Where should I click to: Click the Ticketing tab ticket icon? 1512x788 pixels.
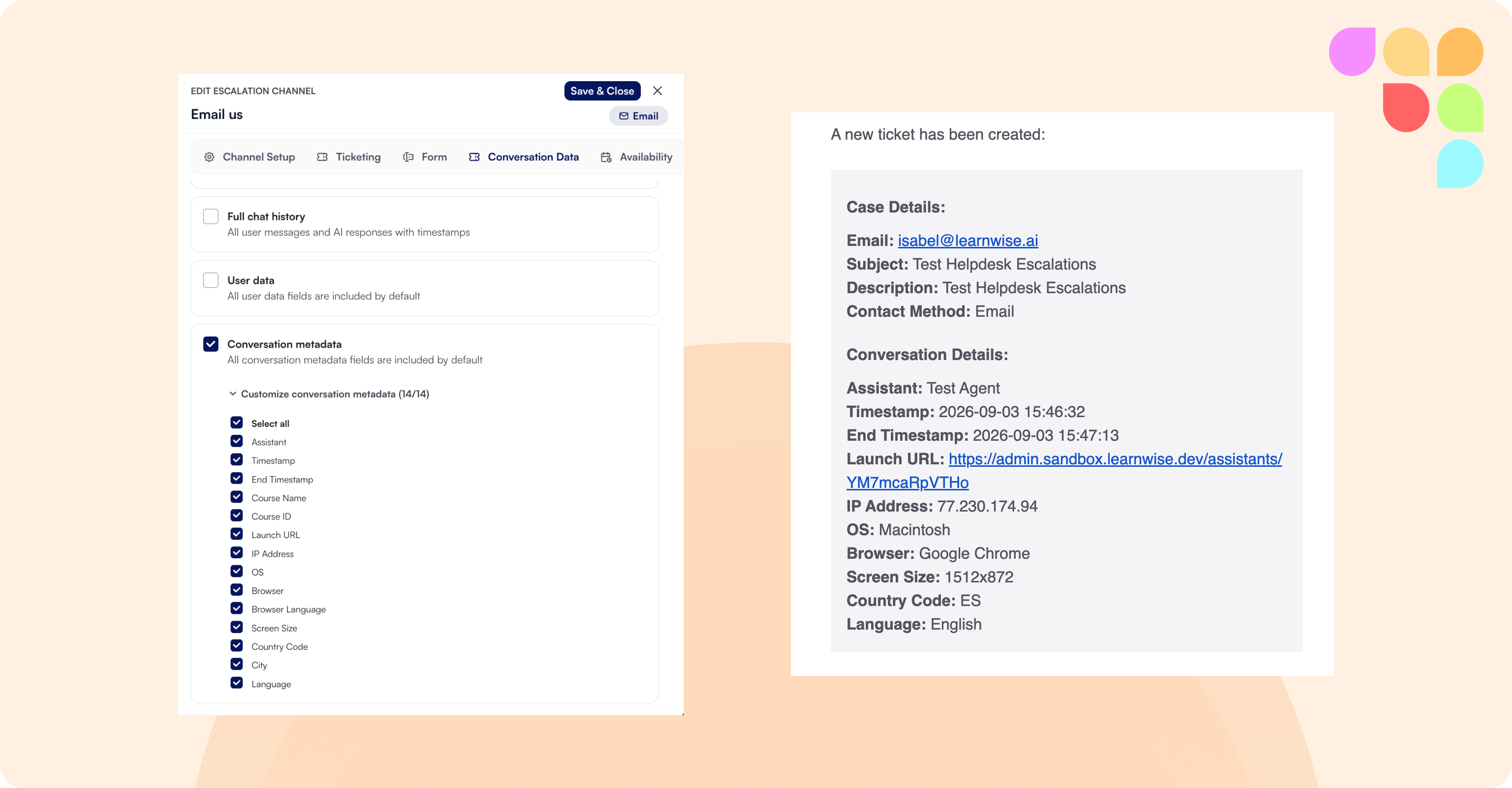click(322, 157)
